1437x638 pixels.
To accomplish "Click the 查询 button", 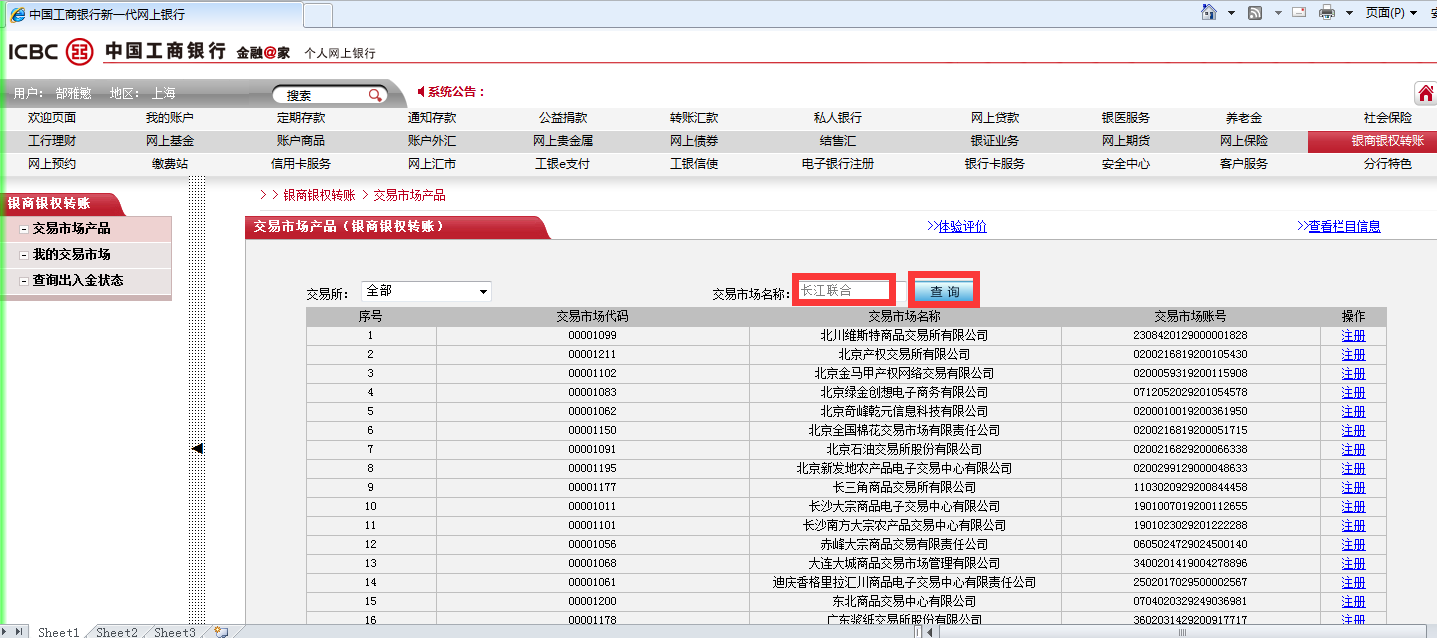I will tap(944, 291).
